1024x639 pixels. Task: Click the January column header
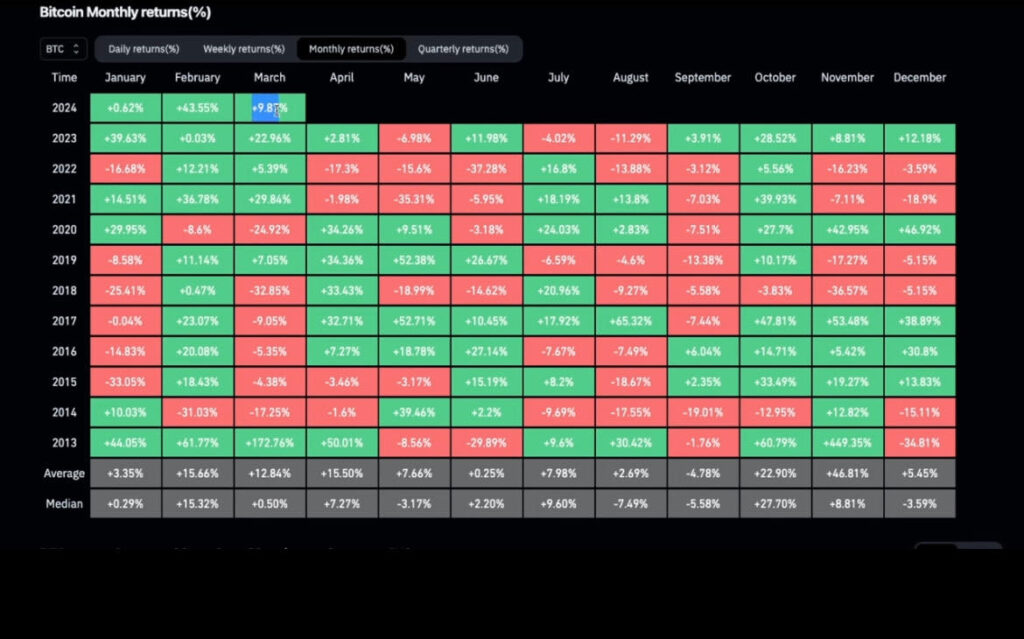click(x=125, y=77)
